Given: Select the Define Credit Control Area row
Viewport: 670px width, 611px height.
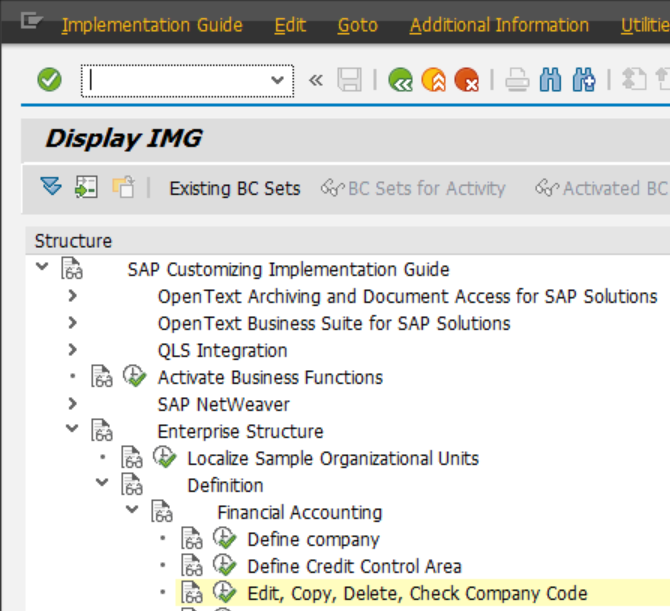Looking at the screenshot, I should coord(355,566).
